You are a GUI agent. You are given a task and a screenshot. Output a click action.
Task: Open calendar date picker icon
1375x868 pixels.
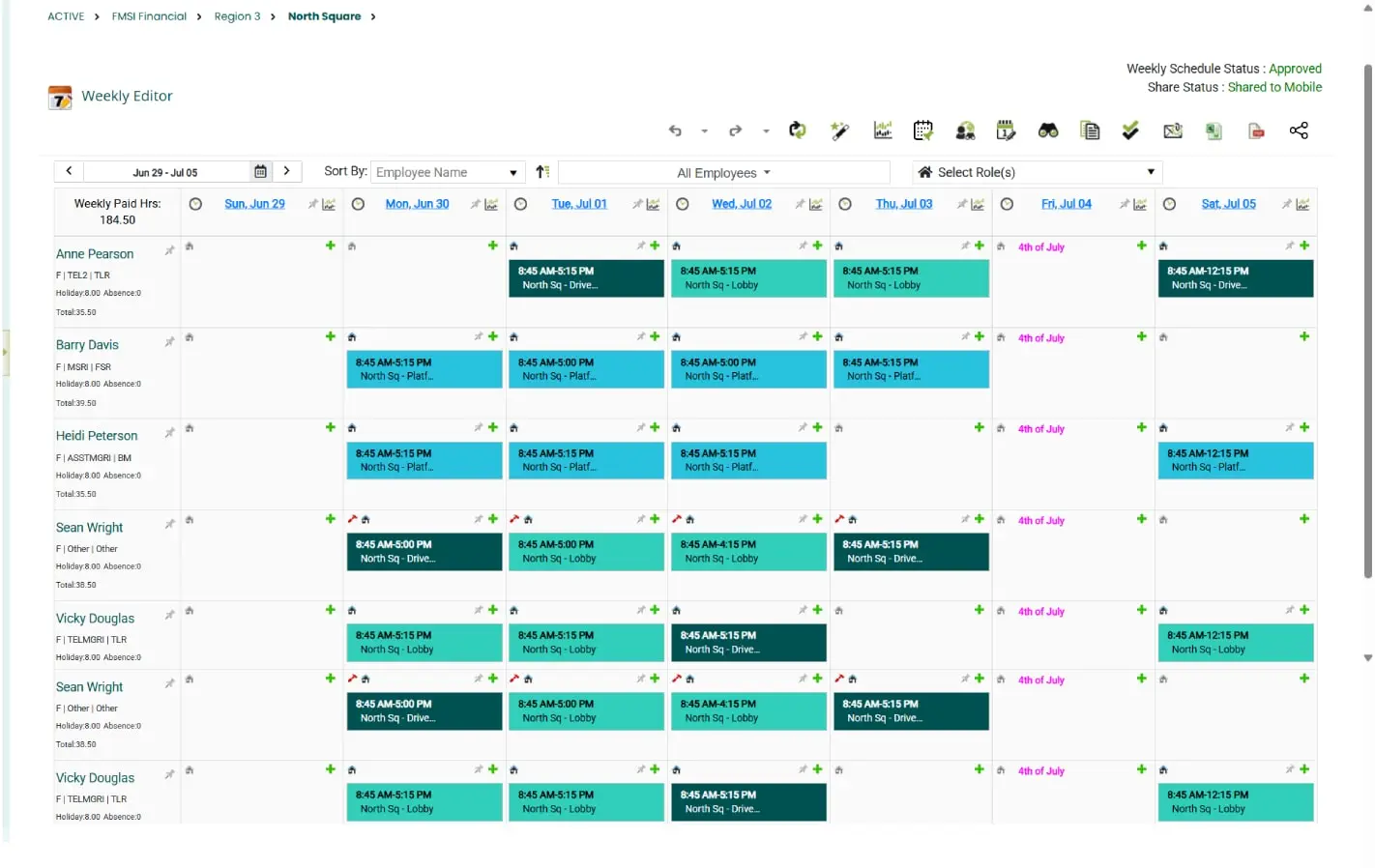click(x=260, y=172)
